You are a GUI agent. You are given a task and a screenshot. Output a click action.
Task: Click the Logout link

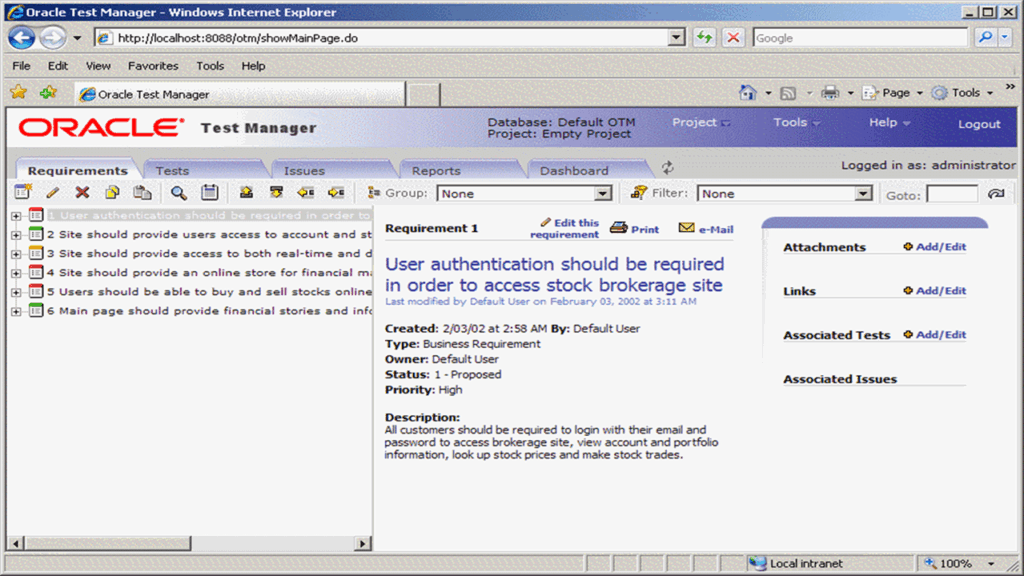click(979, 124)
